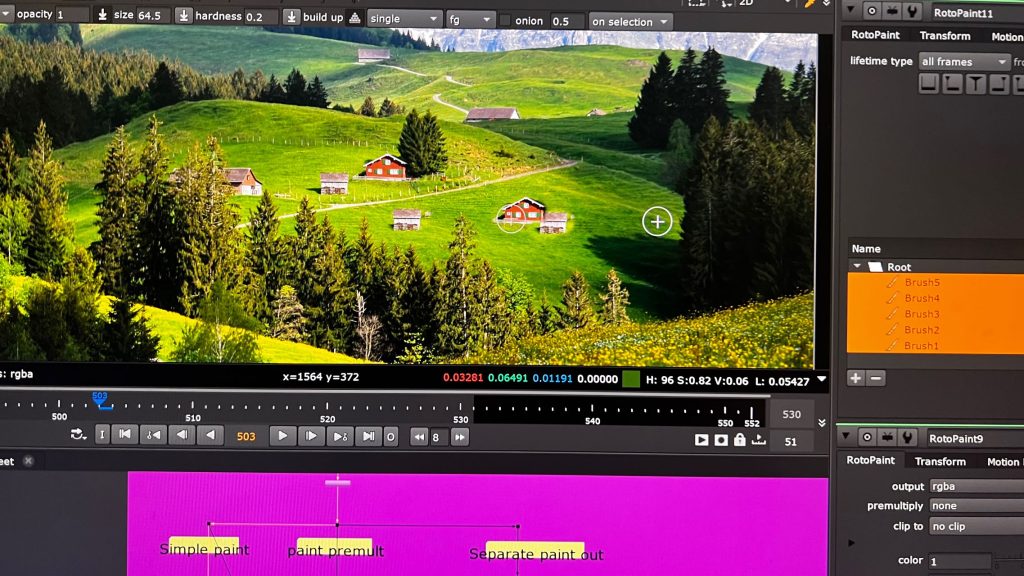Viewport: 1024px width, 576px height.
Task: Click the frame 503 playhead marker
Action: pyautogui.click(x=100, y=400)
